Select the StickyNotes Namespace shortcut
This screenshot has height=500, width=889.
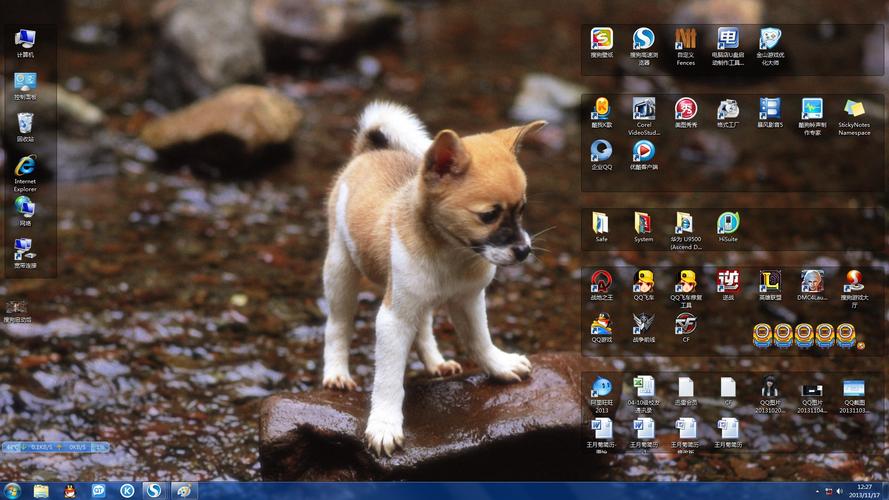tap(854, 109)
